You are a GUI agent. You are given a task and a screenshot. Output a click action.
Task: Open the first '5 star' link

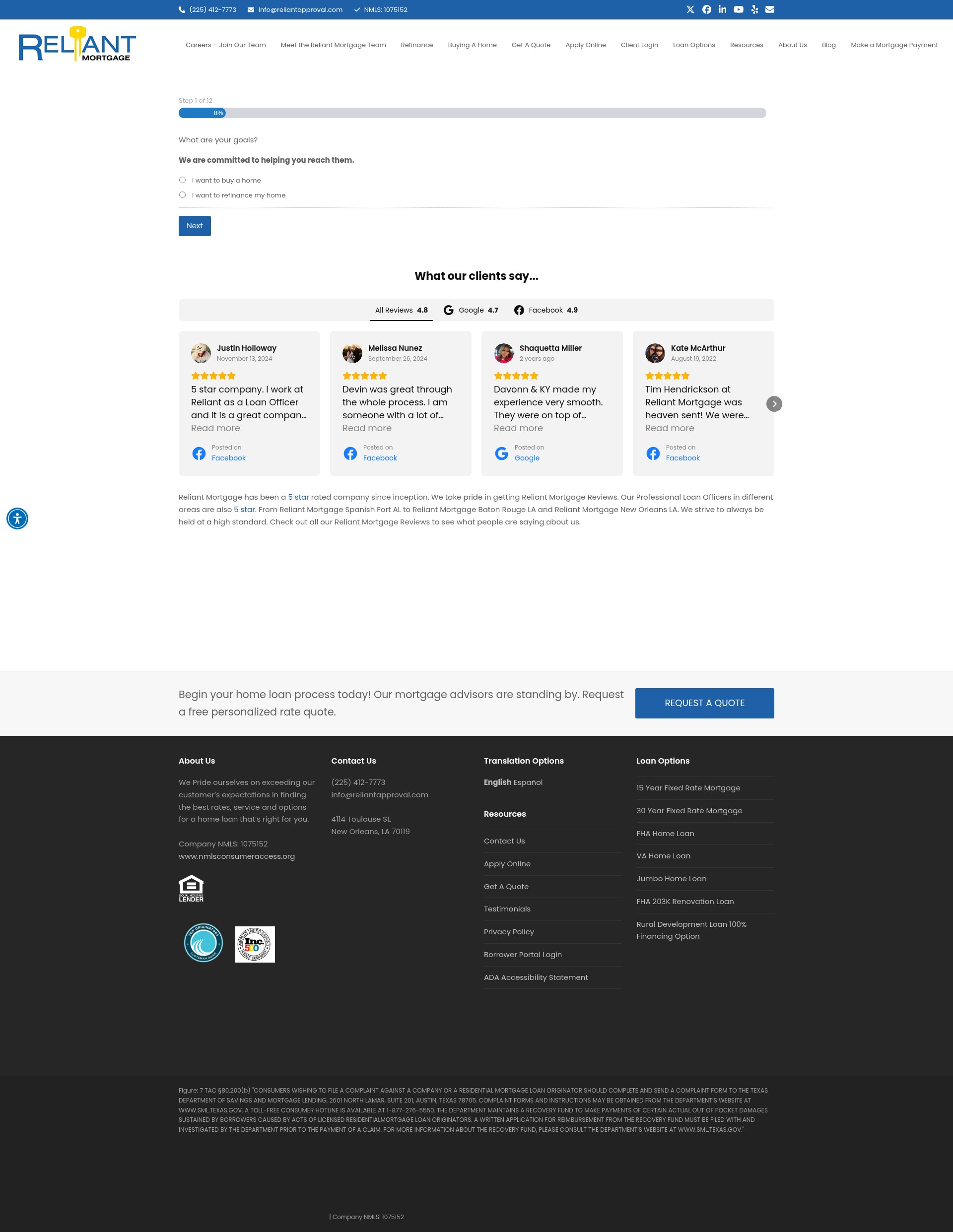click(298, 497)
